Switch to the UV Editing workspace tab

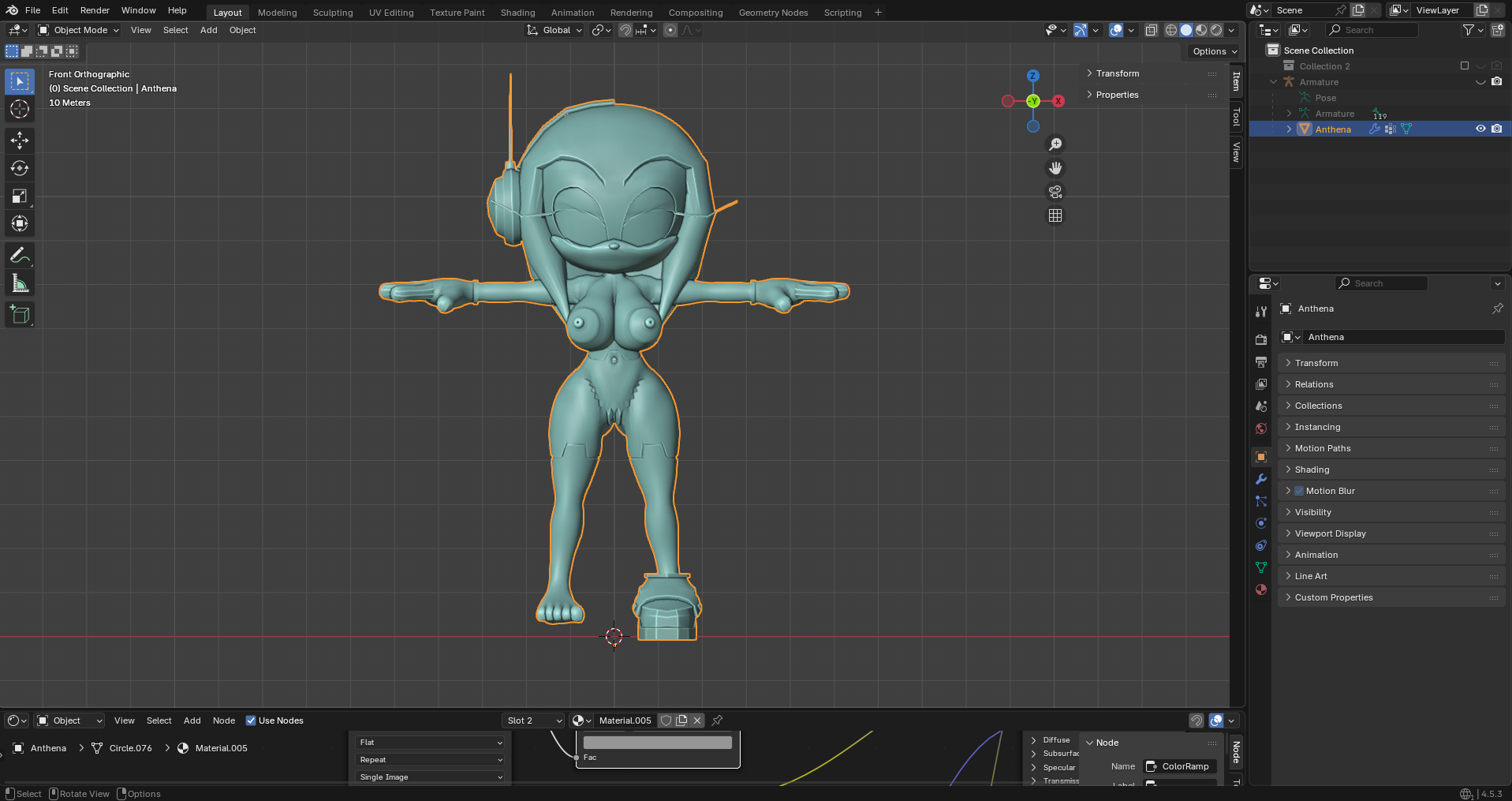coord(391,13)
